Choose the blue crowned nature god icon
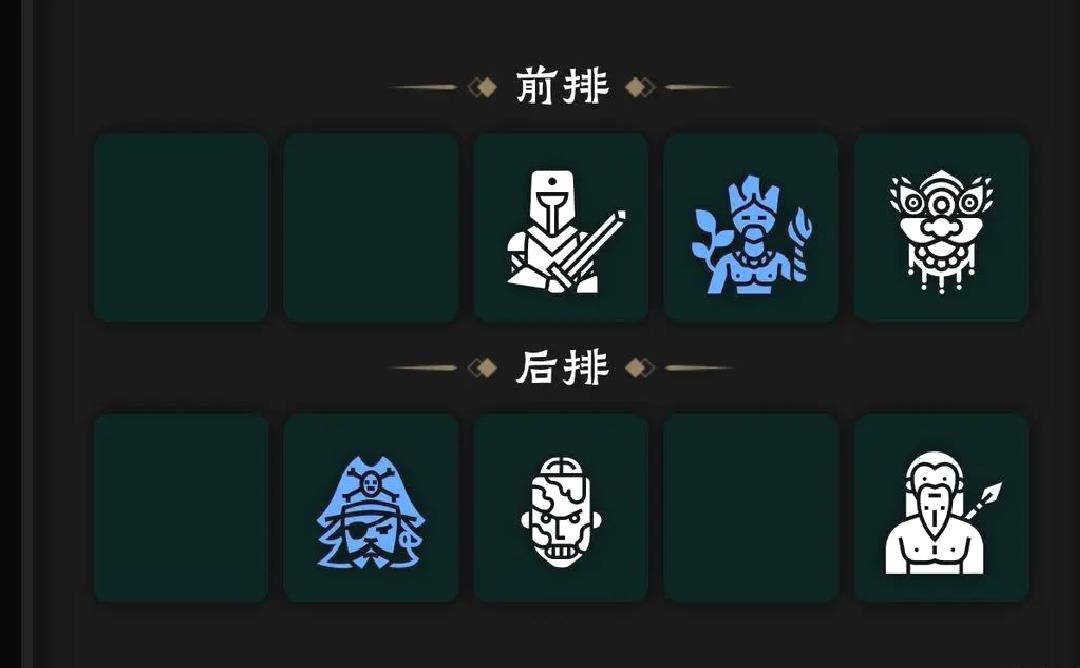 [x=751, y=227]
